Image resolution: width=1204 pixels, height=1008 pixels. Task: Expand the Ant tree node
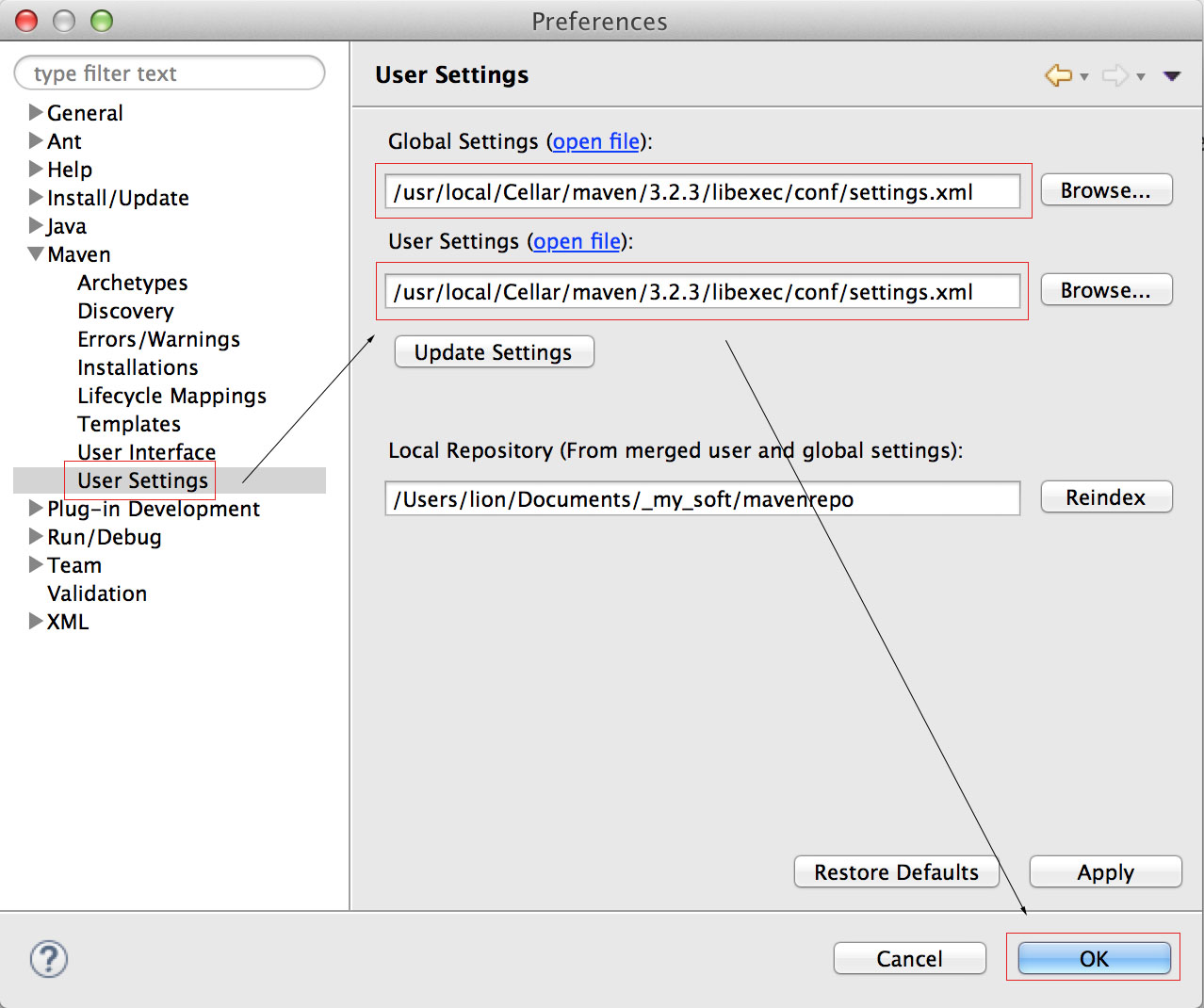(x=36, y=140)
